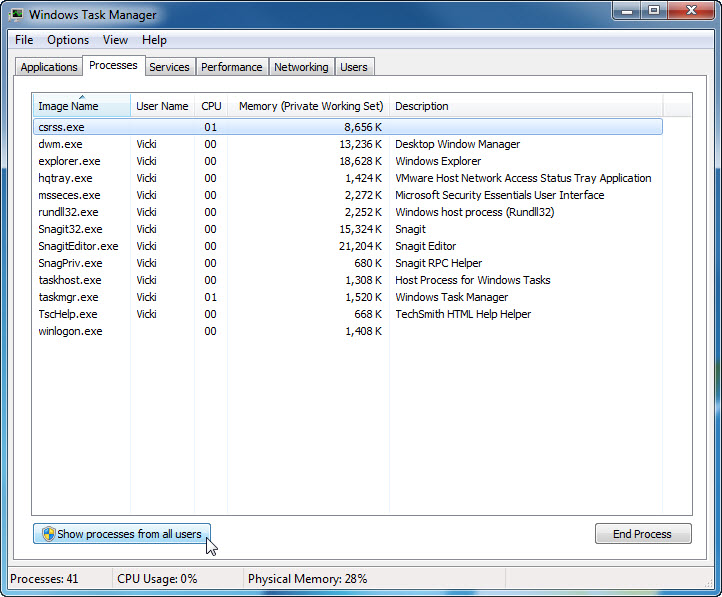Sort by CPU column header
This screenshot has height=597, width=722.
click(211, 106)
